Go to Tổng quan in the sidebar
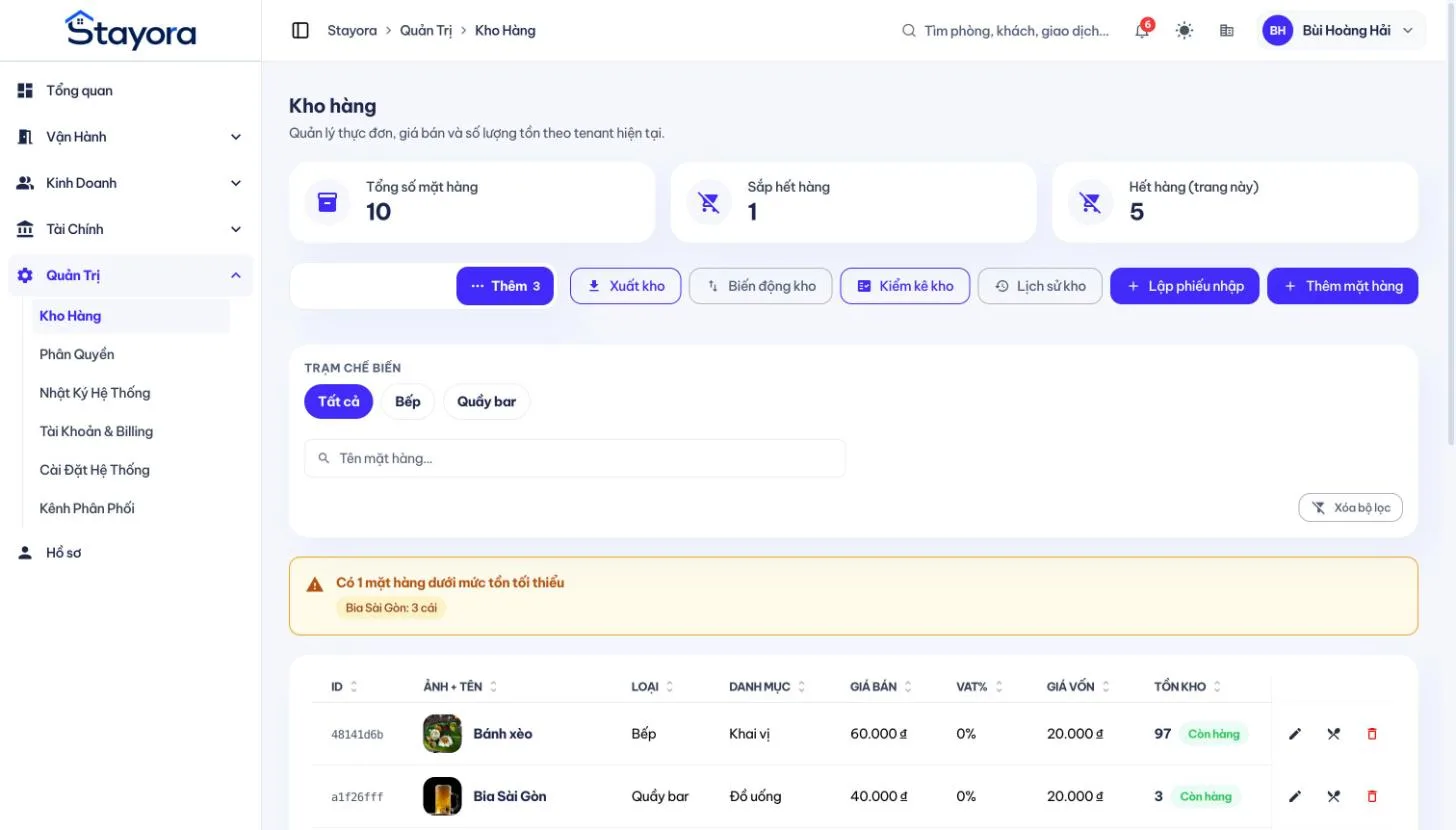1456x830 pixels. pyautogui.click(x=130, y=91)
